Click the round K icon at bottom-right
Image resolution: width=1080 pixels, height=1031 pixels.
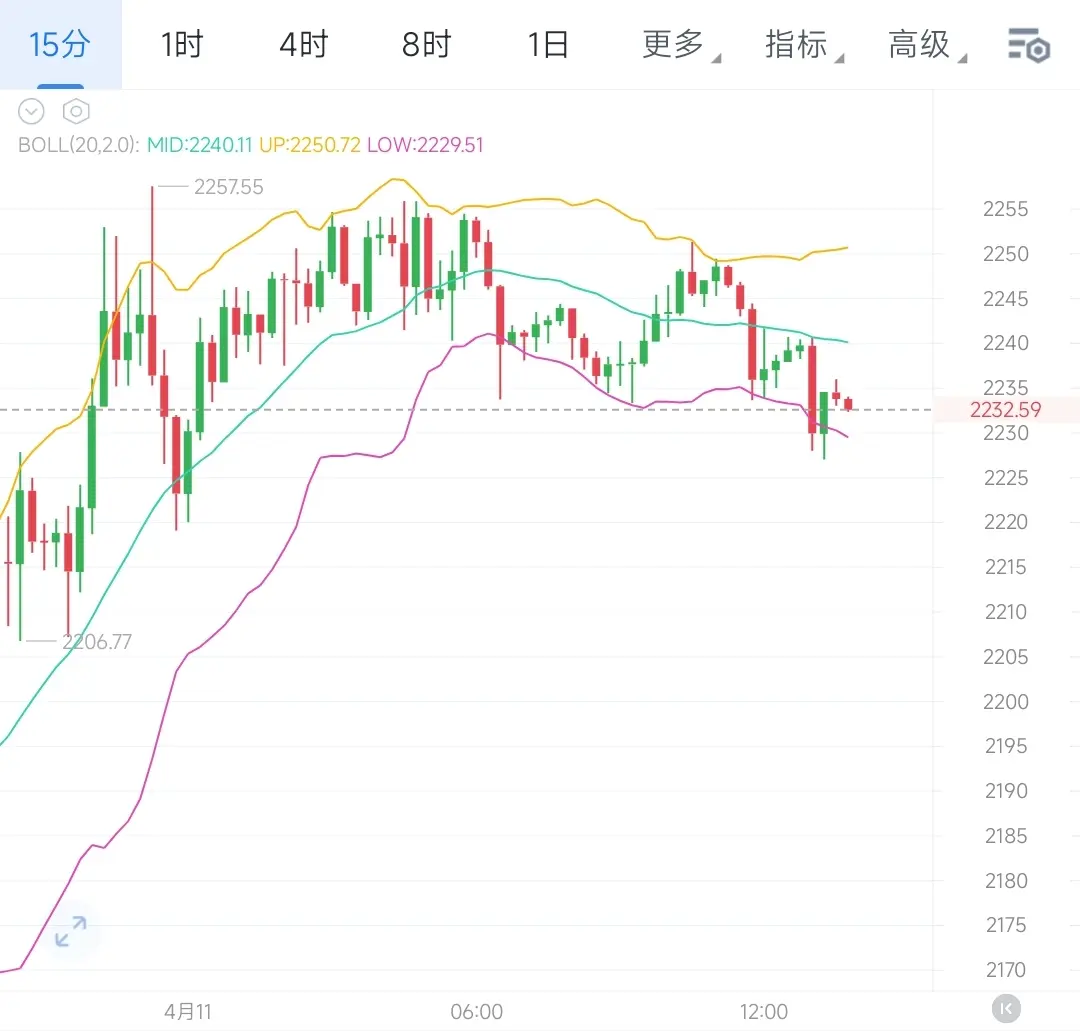point(1004,1007)
